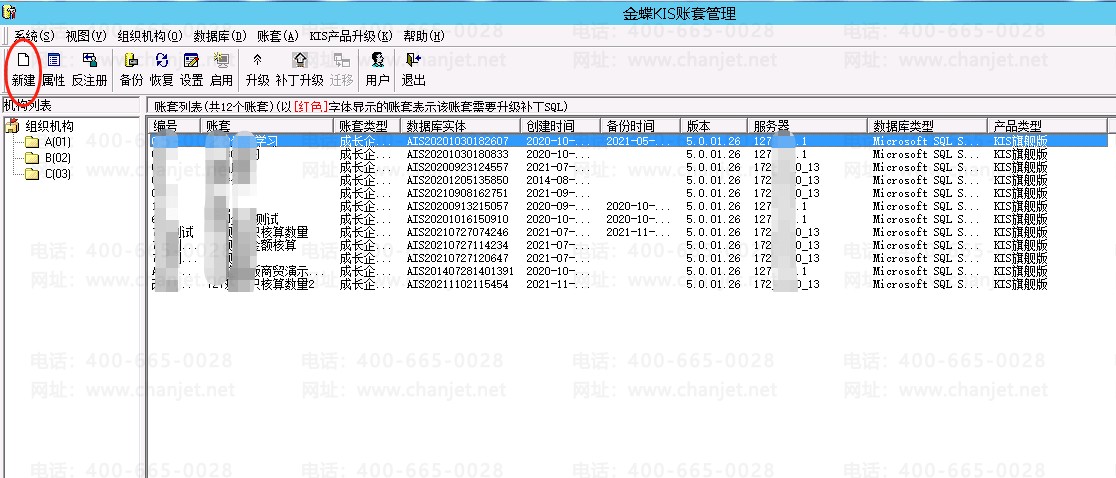This screenshot has width=1116, height=478.
Task: Click the 备份 (Backup) toolbar icon
Action: point(131,70)
